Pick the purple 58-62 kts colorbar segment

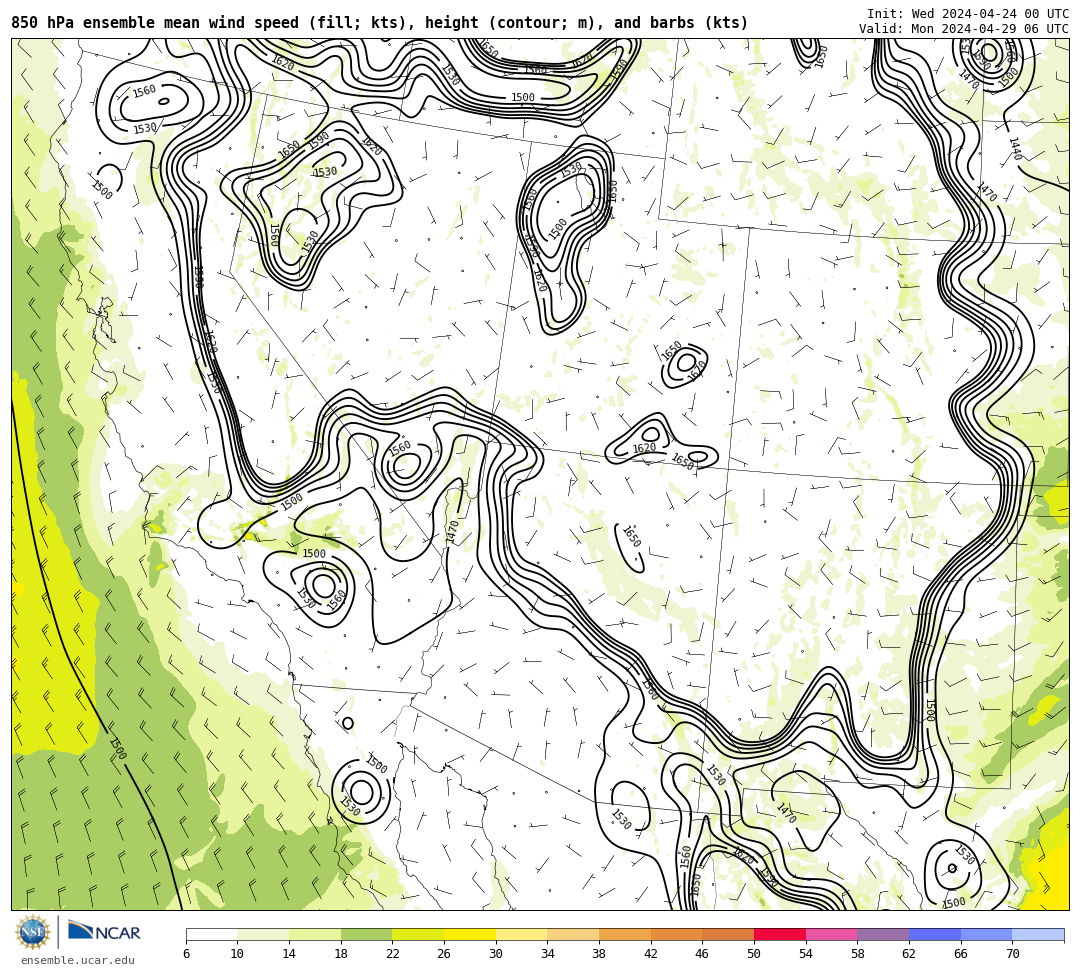tap(883, 934)
